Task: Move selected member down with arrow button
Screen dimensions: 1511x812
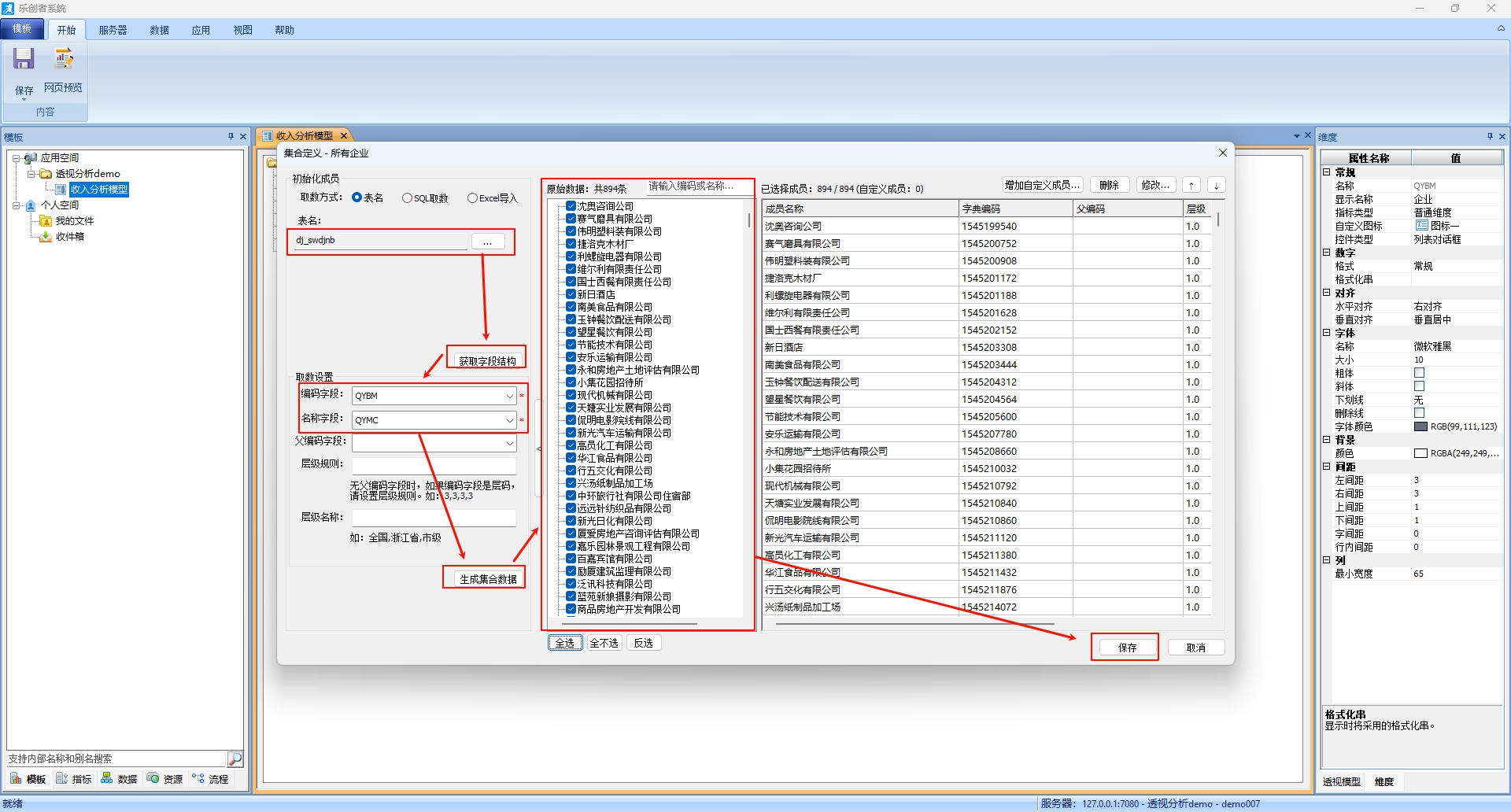Action: (x=1216, y=185)
